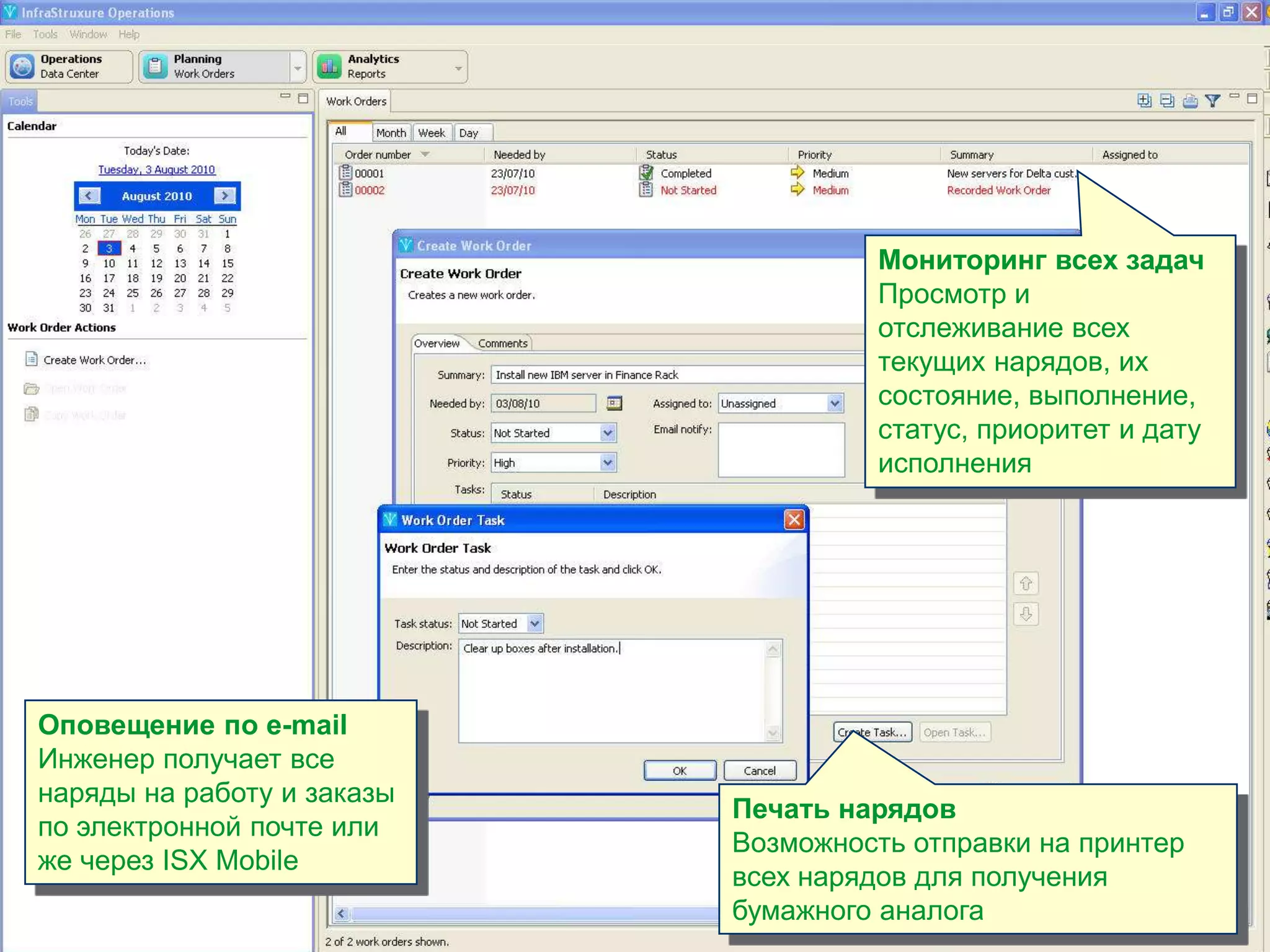Open the date picker calendar icon
The width and height of the screenshot is (1270, 952).
(x=614, y=403)
